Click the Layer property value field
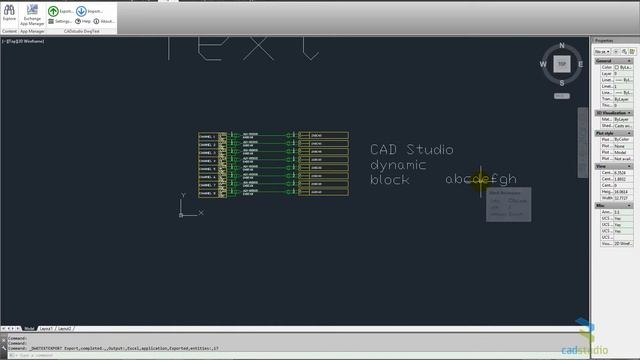The image size is (640, 360). pyautogui.click(x=623, y=73)
